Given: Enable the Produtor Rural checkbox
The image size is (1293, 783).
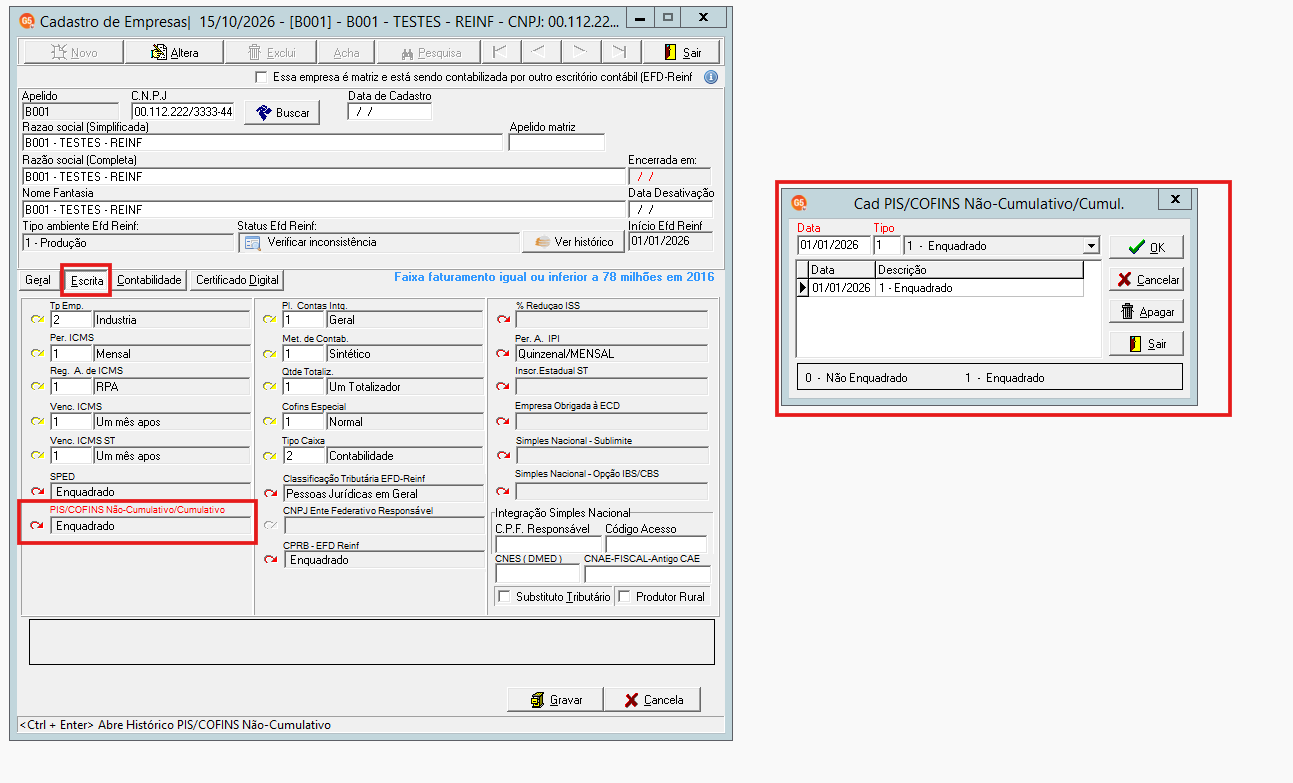Looking at the screenshot, I should pyautogui.click(x=624, y=597).
